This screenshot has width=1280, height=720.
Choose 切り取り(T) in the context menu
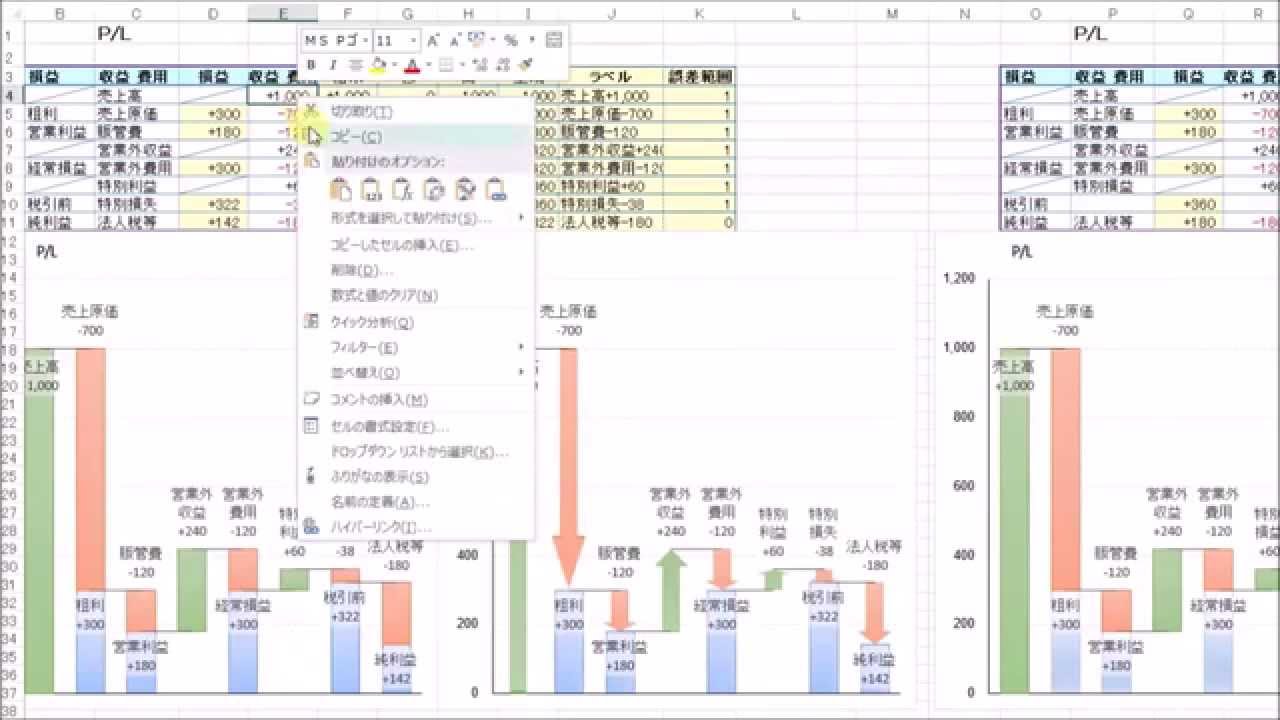tap(361, 111)
